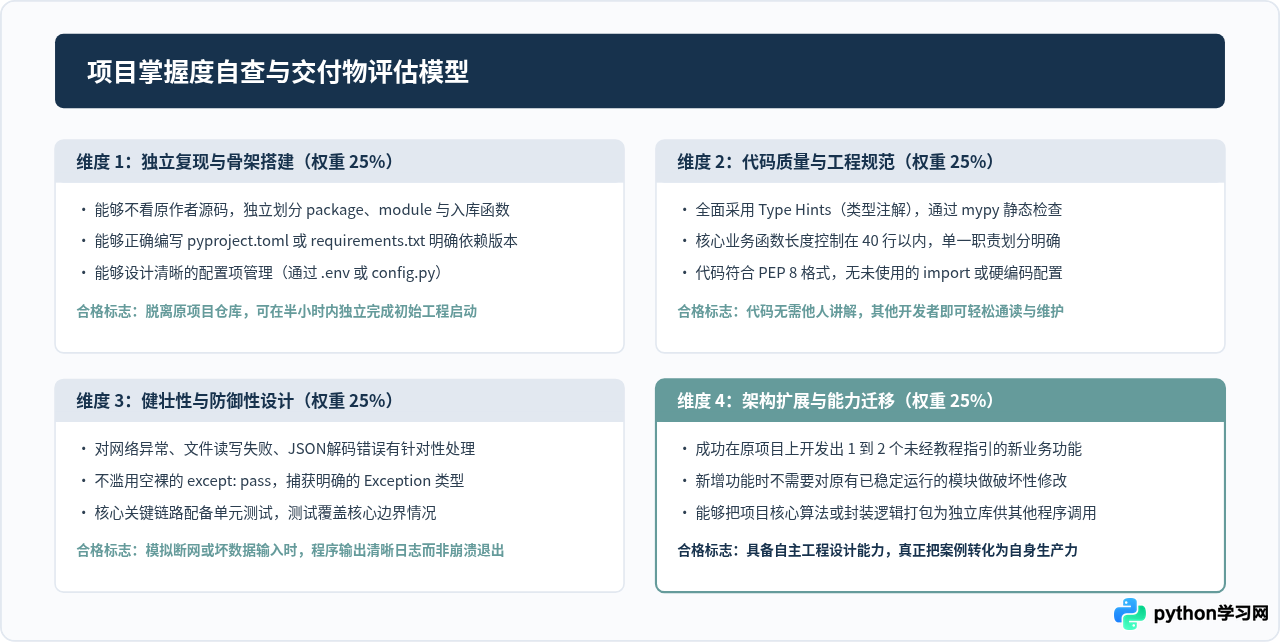Click bullet mentioning pyproject.toml 或 requirements.txt

pyautogui.click(x=297, y=241)
